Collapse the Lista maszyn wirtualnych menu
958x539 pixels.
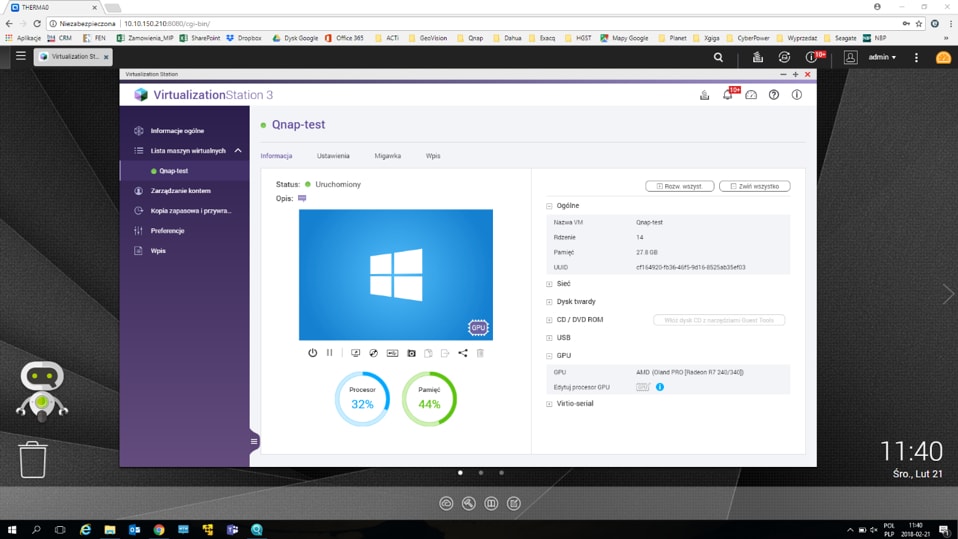(238, 151)
